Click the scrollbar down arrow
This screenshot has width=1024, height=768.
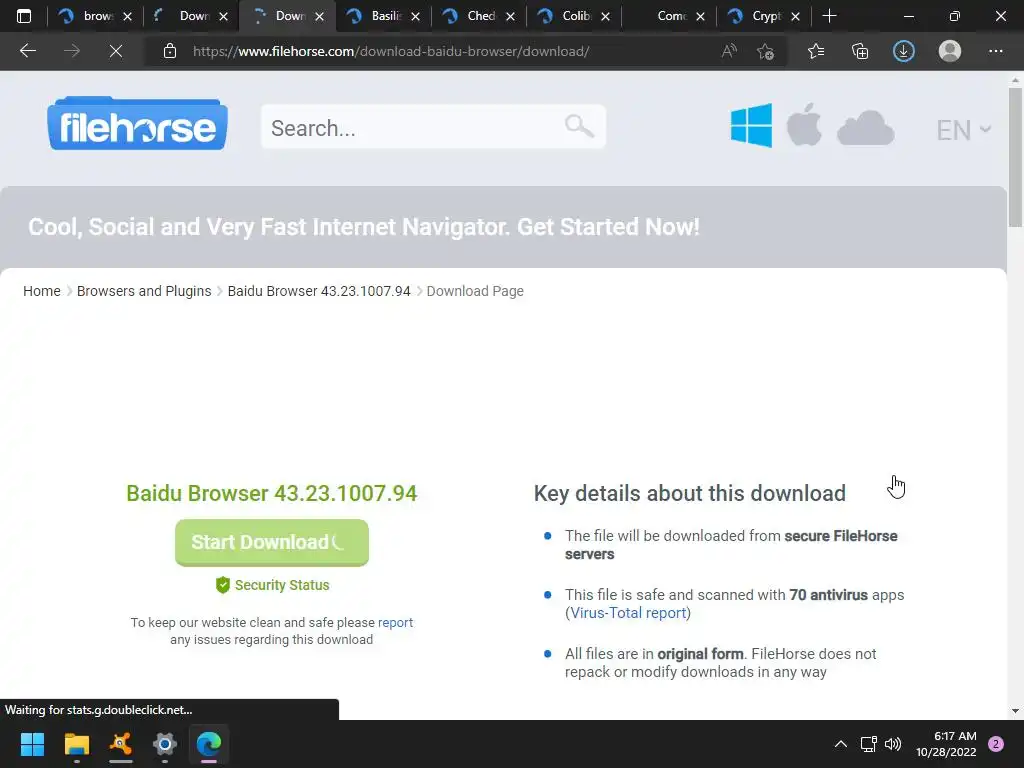coord(1015,711)
